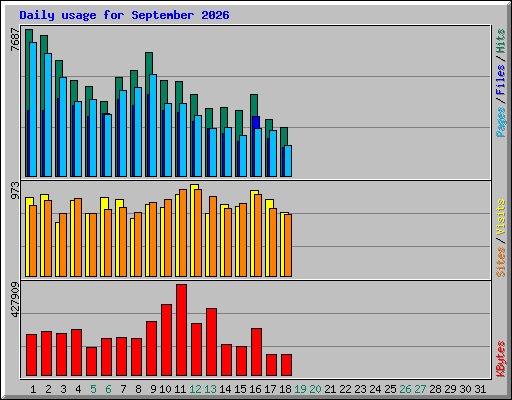This screenshot has height=400, width=512.
Task: Click the 'Daily usage for September 2026' title
Action: coord(124,15)
